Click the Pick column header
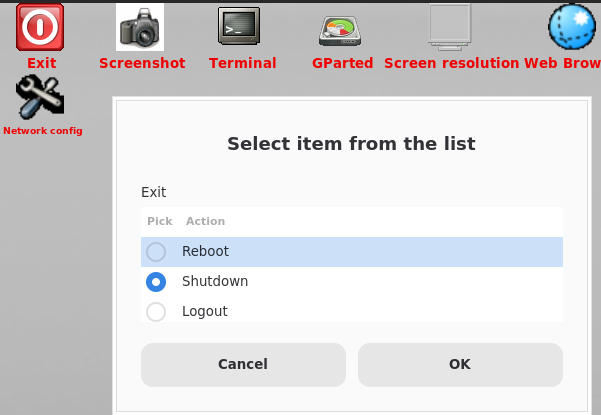The width and height of the screenshot is (601, 415). click(160, 221)
